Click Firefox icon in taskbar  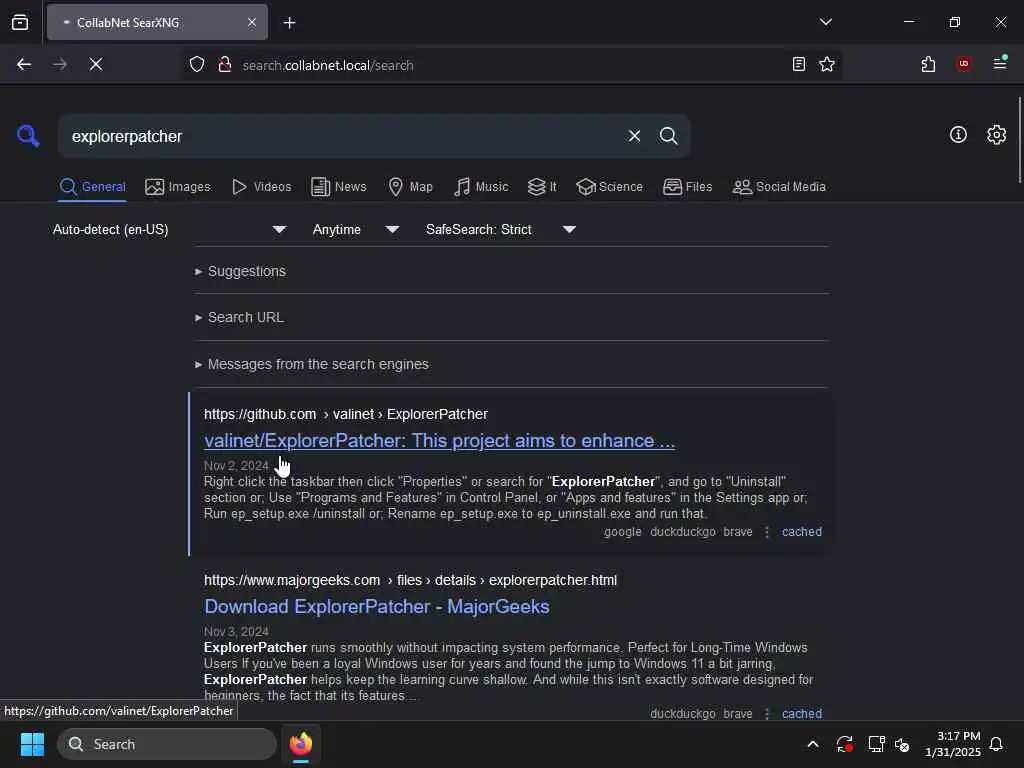pos(301,744)
